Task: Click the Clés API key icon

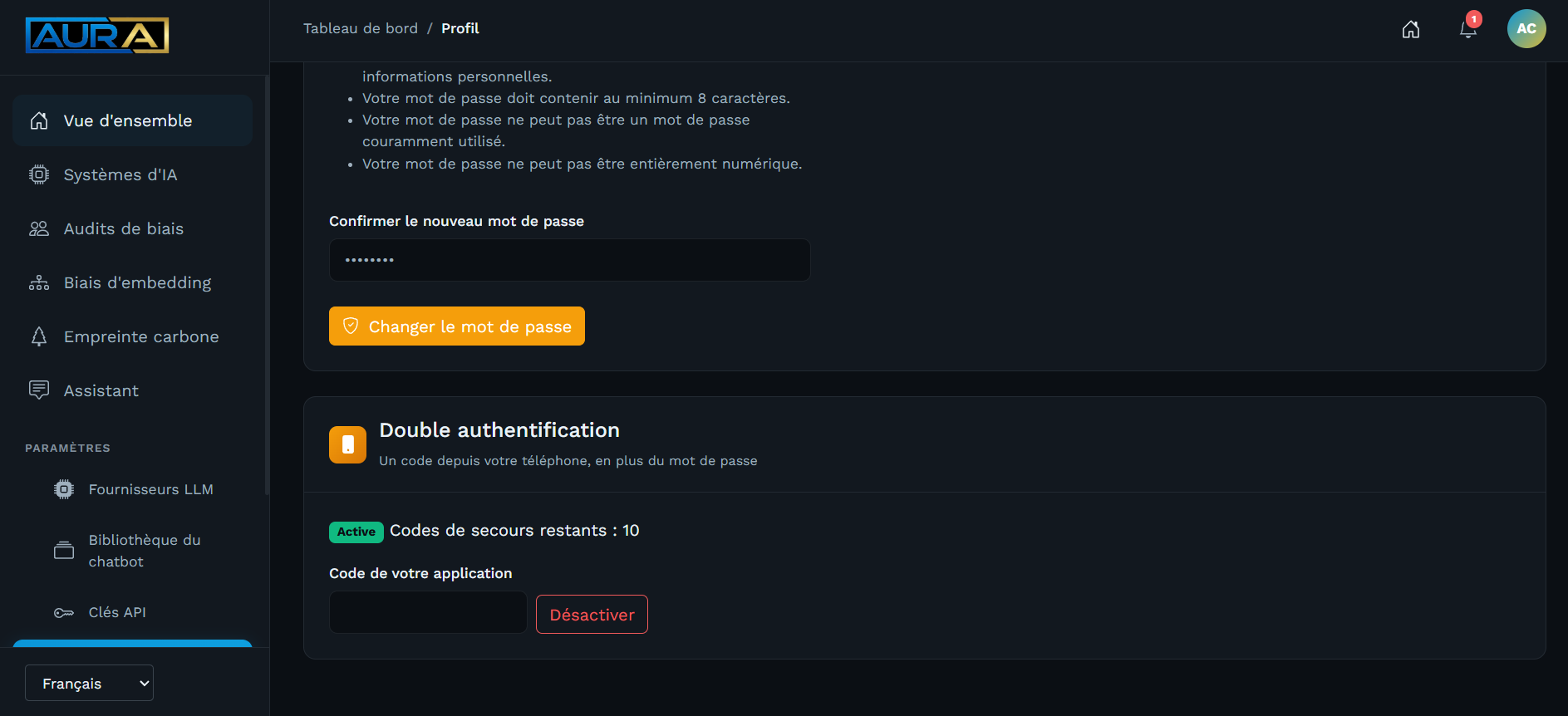Action: coord(64,612)
